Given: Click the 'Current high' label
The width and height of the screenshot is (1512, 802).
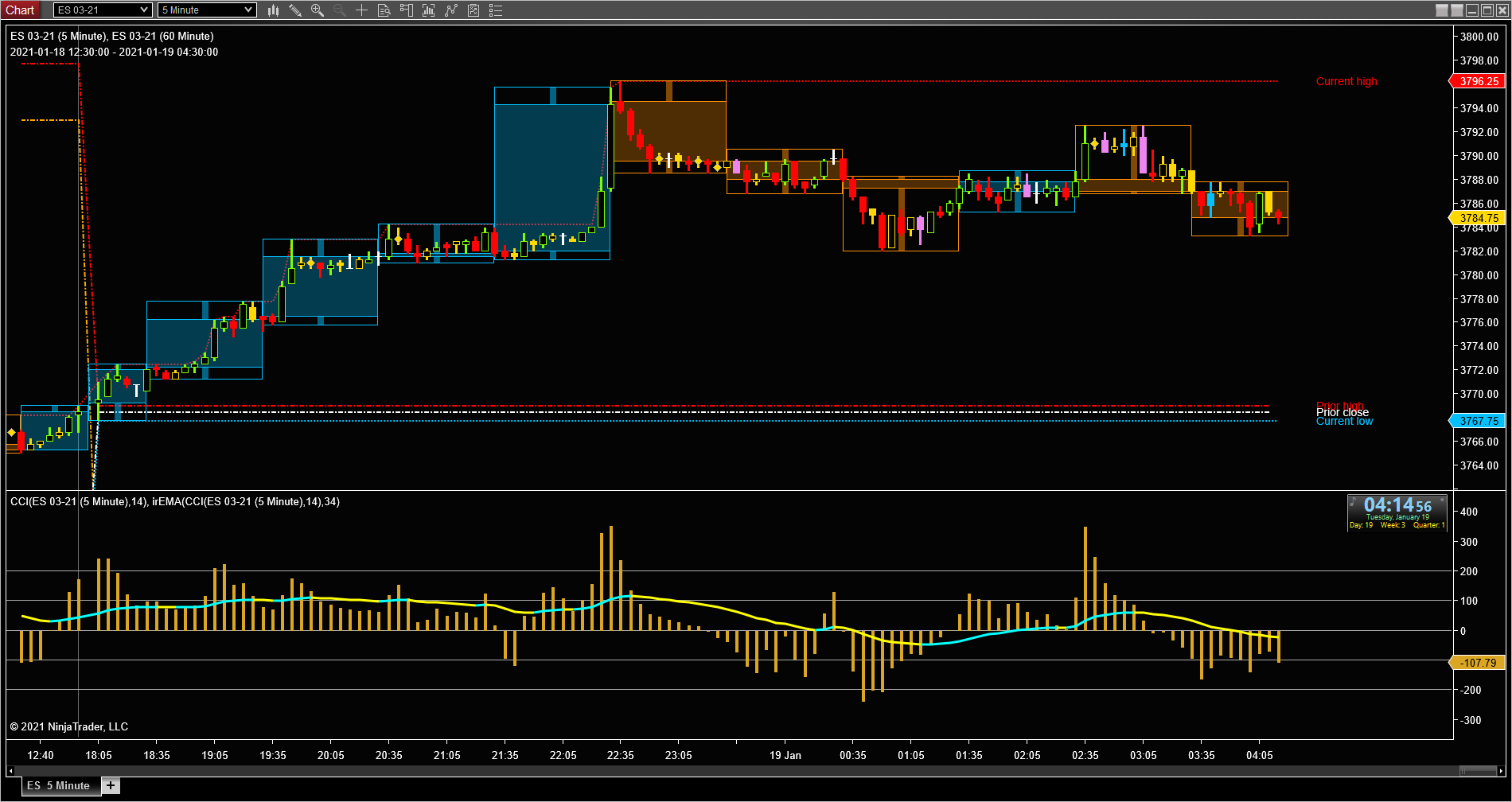Looking at the screenshot, I should pos(1346,81).
